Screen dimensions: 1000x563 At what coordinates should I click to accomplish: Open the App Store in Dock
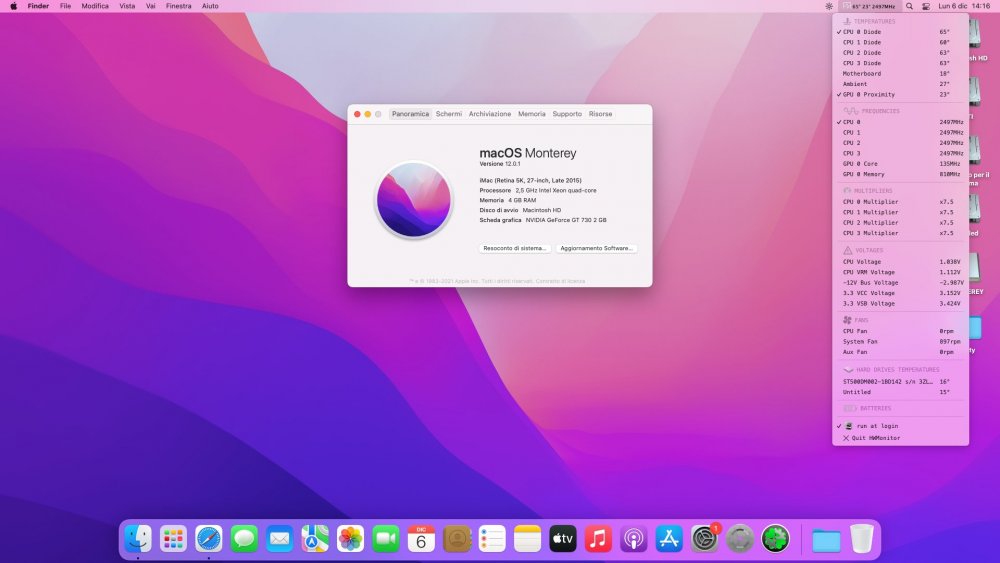pyautogui.click(x=669, y=539)
